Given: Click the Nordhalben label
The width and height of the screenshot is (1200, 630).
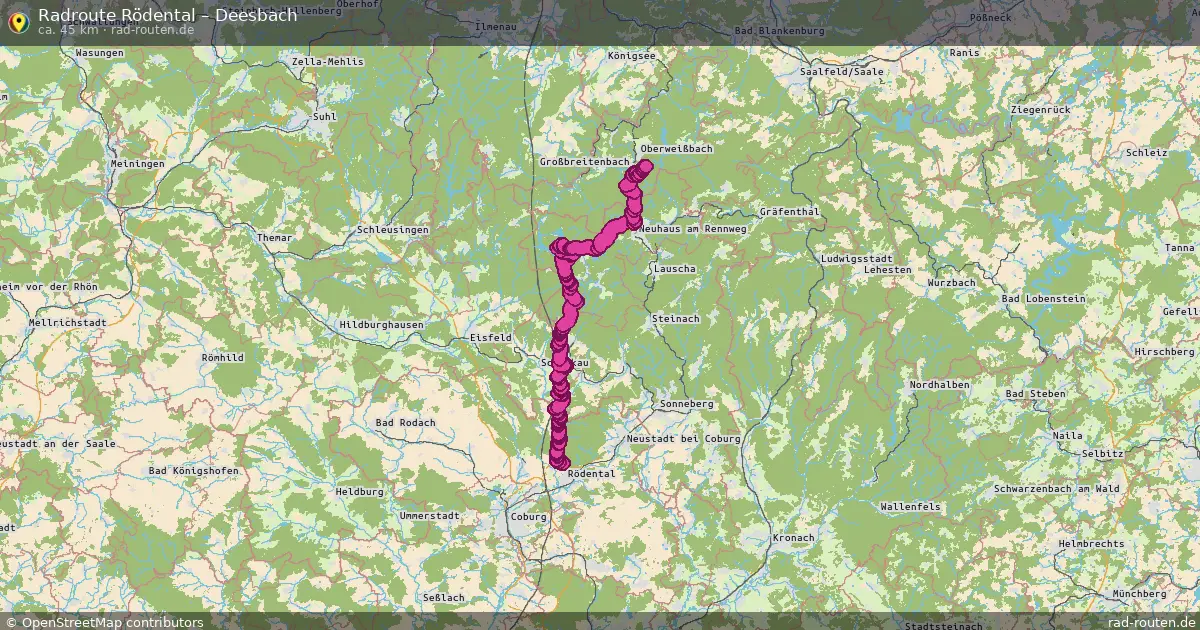Looking at the screenshot, I should 939,385.
